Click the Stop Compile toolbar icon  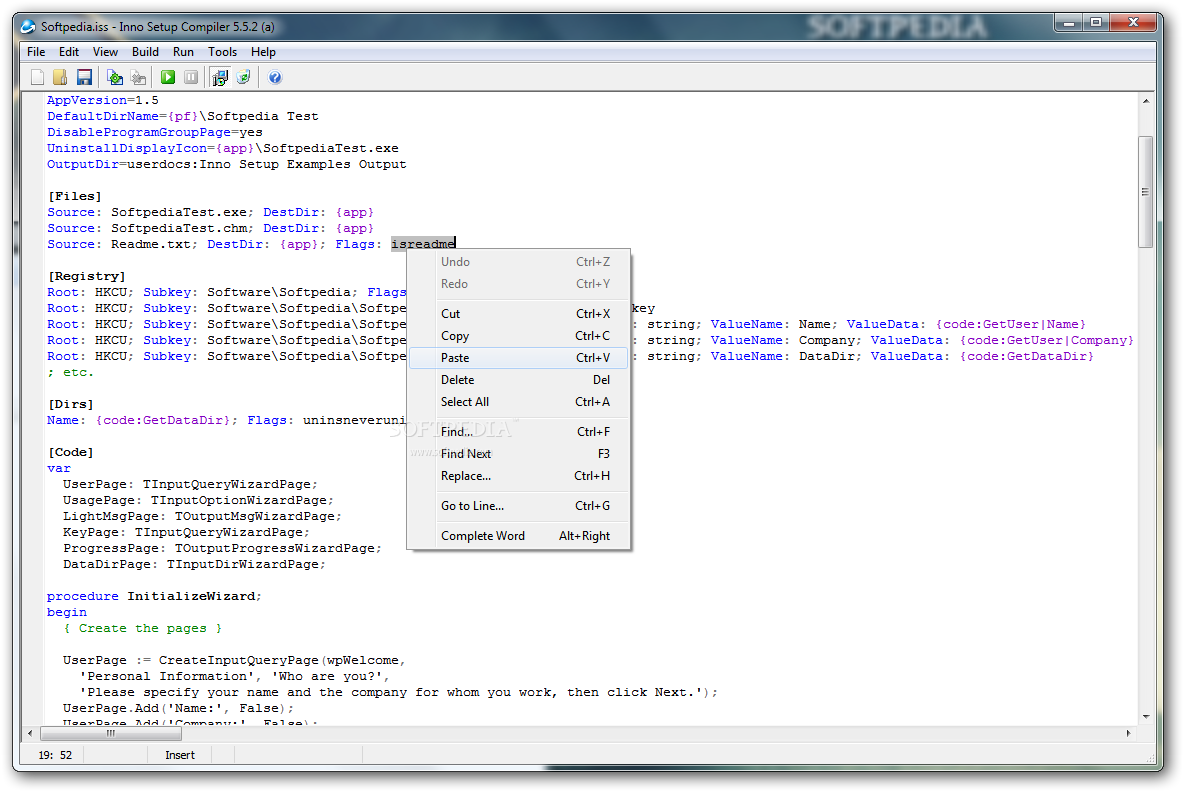tap(138, 77)
